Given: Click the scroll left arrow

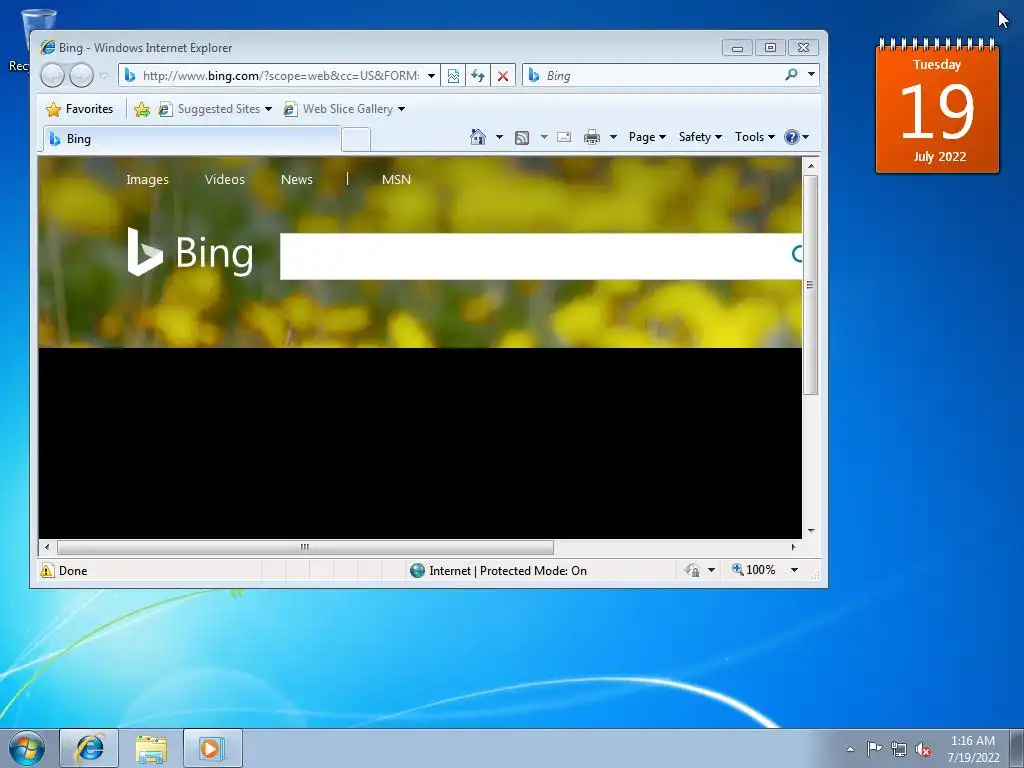Looking at the screenshot, I should point(46,547).
